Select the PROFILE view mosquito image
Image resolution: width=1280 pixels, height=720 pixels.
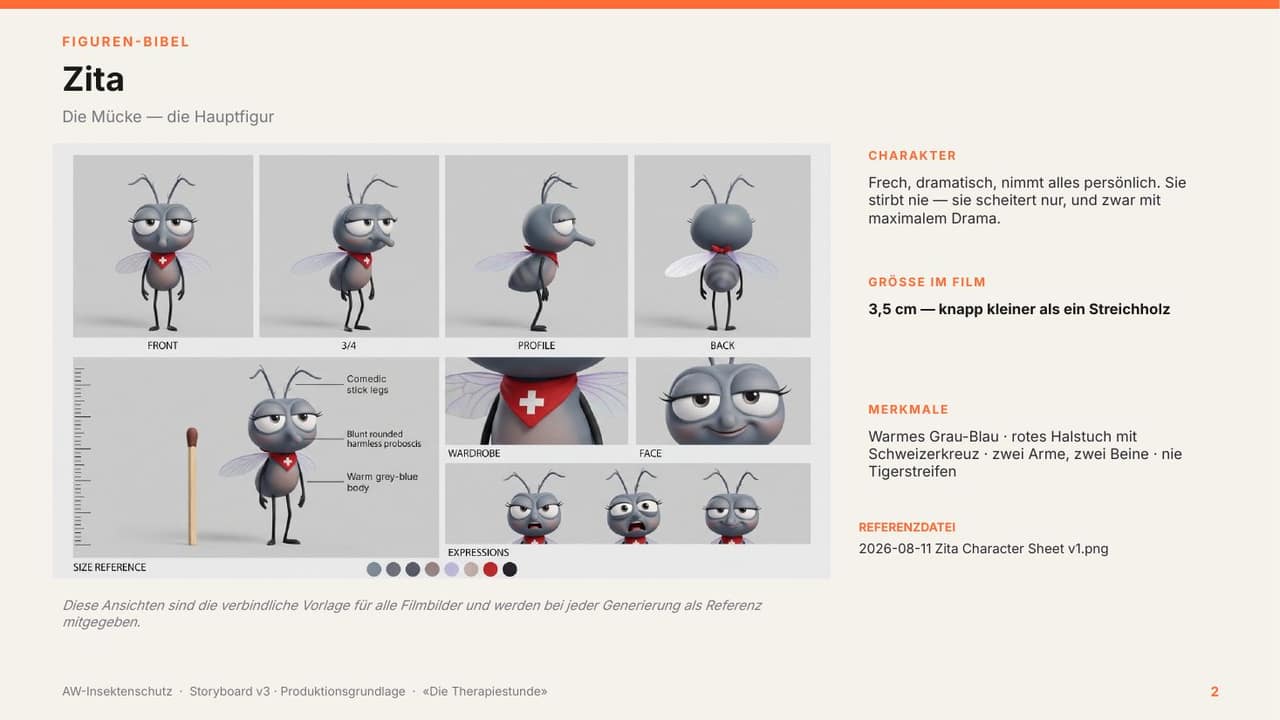point(536,246)
